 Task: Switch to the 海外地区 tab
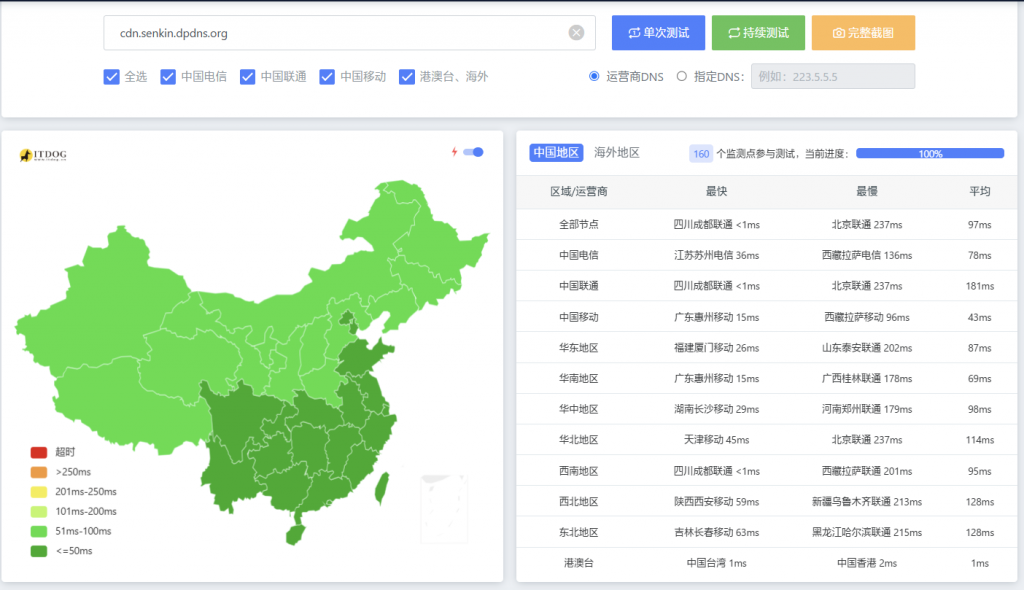[x=617, y=153]
